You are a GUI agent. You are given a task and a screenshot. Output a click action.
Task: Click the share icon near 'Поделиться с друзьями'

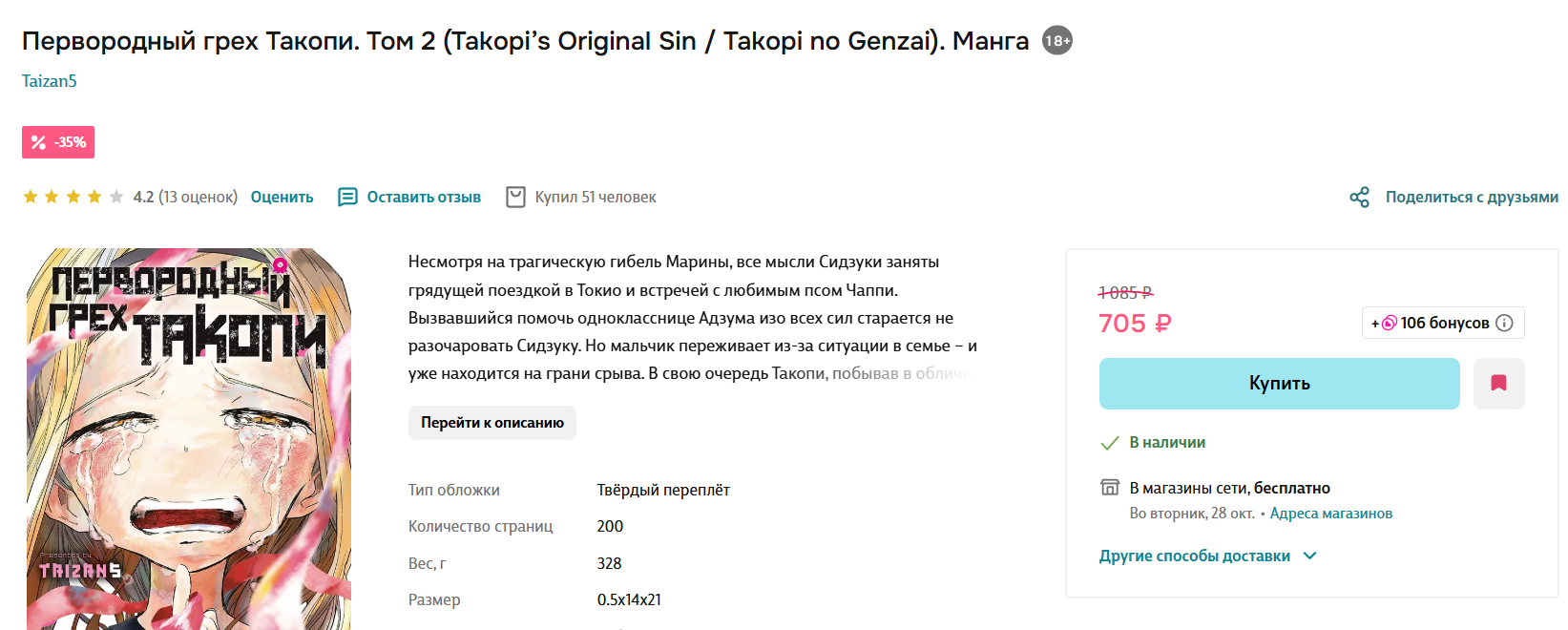(x=1359, y=198)
